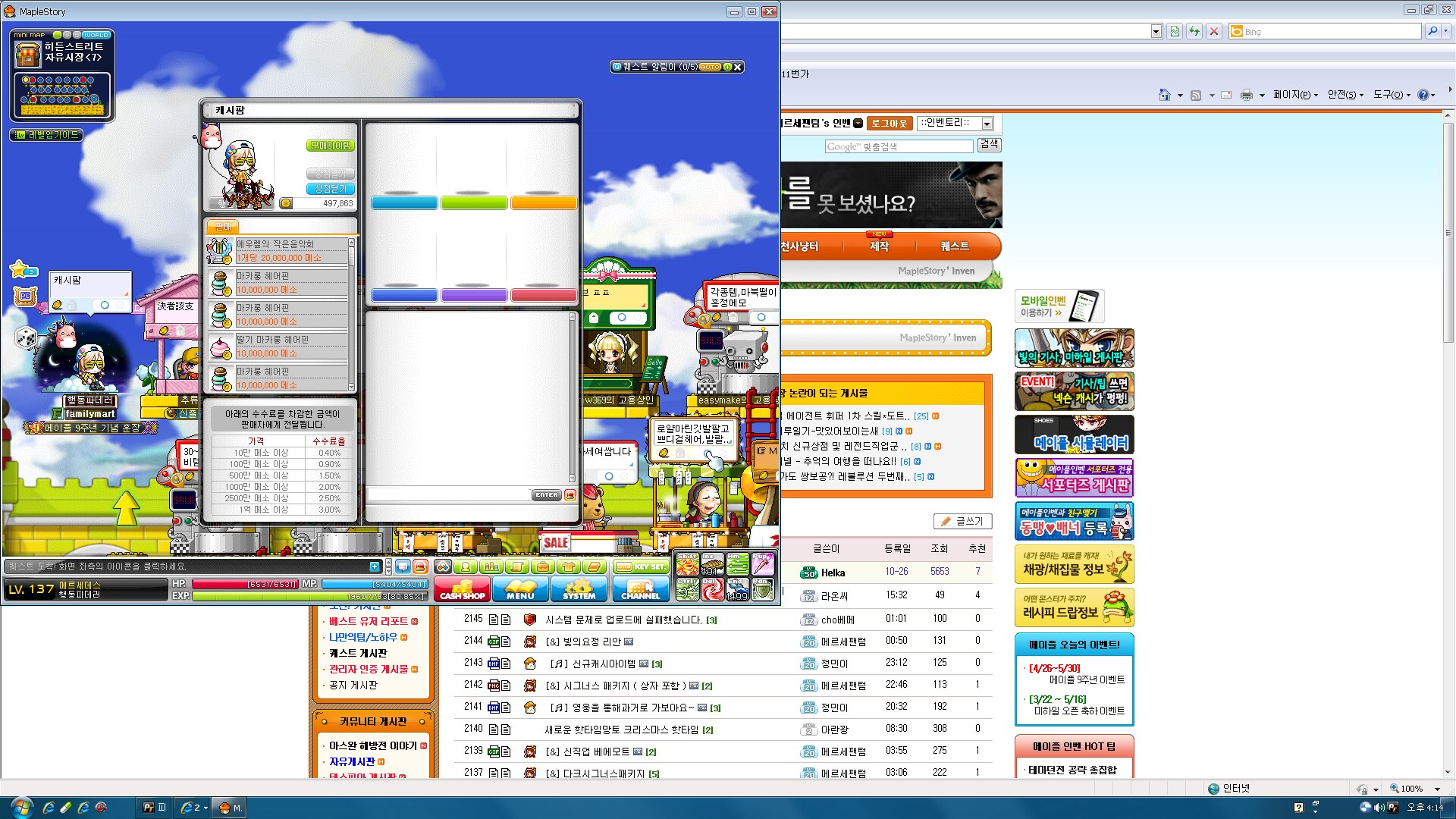Toggle AUTO on the quest notifier
The image size is (1456, 819).
tap(710, 67)
